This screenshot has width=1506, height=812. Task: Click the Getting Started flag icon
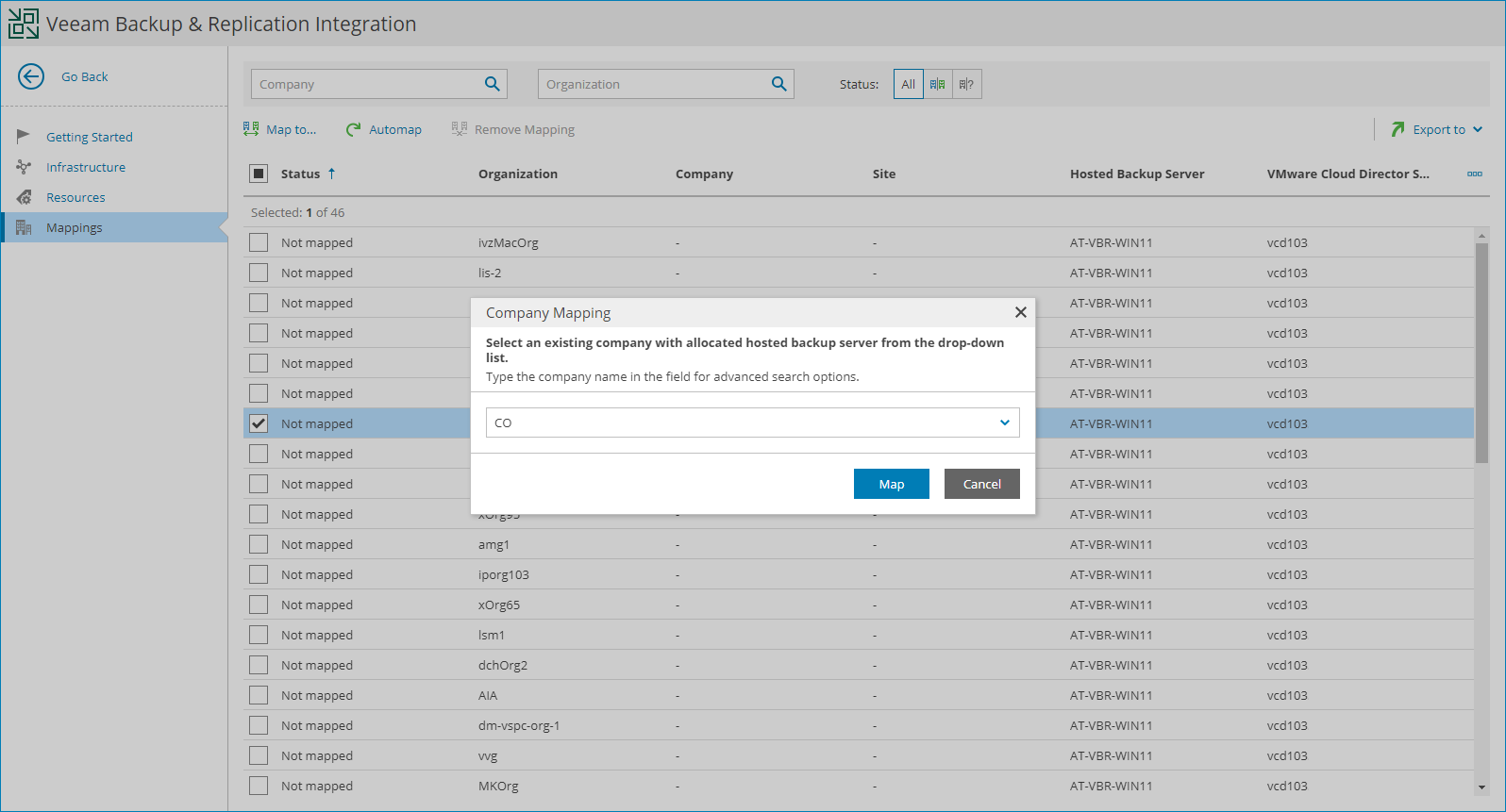click(24, 137)
